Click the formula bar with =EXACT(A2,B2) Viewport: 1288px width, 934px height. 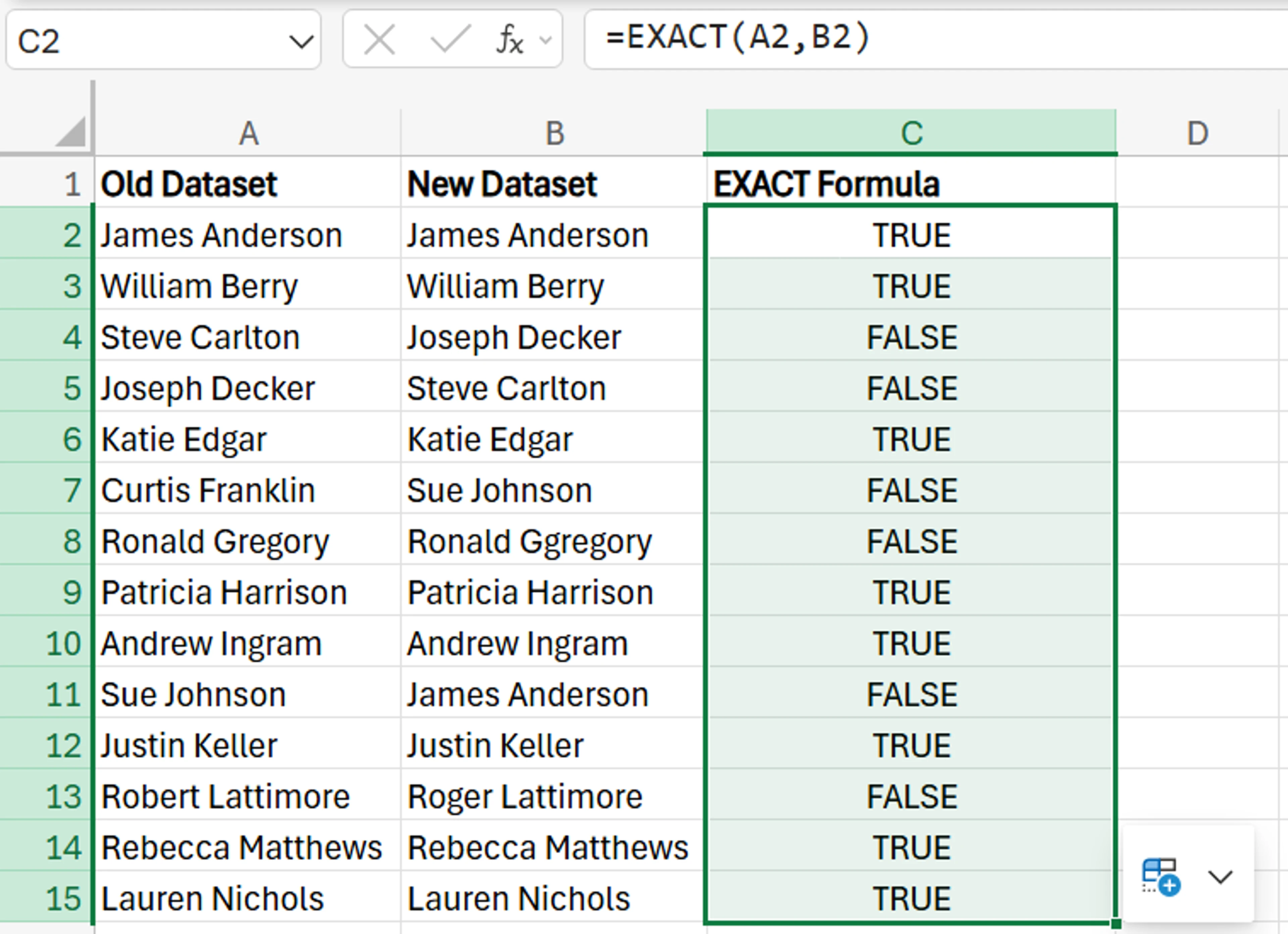coord(936,39)
